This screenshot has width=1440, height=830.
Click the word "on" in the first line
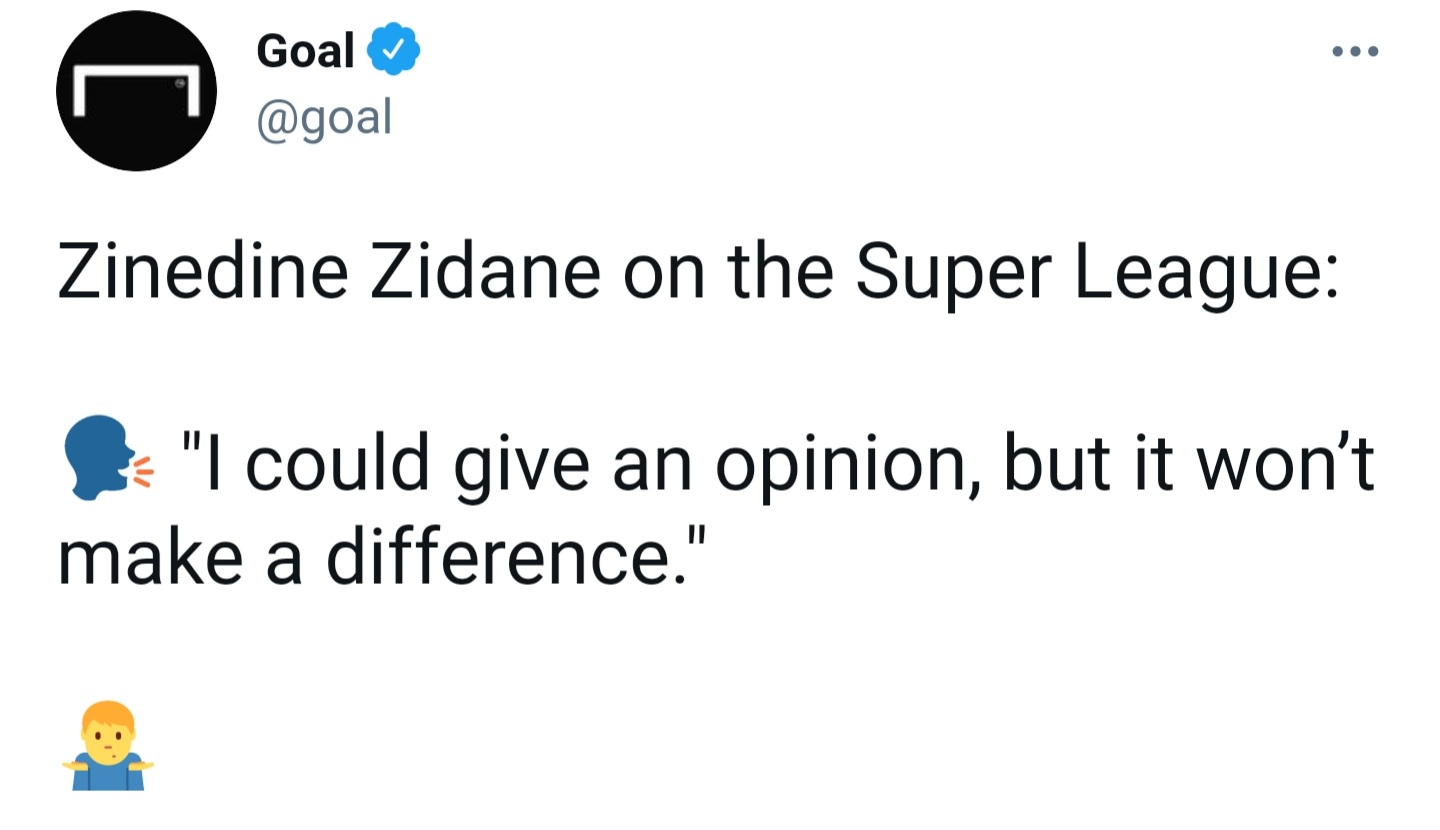point(661,272)
